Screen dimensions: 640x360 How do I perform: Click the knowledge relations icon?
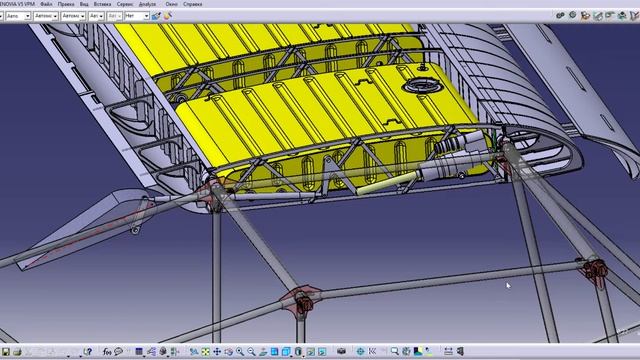(x=151, y=351)
